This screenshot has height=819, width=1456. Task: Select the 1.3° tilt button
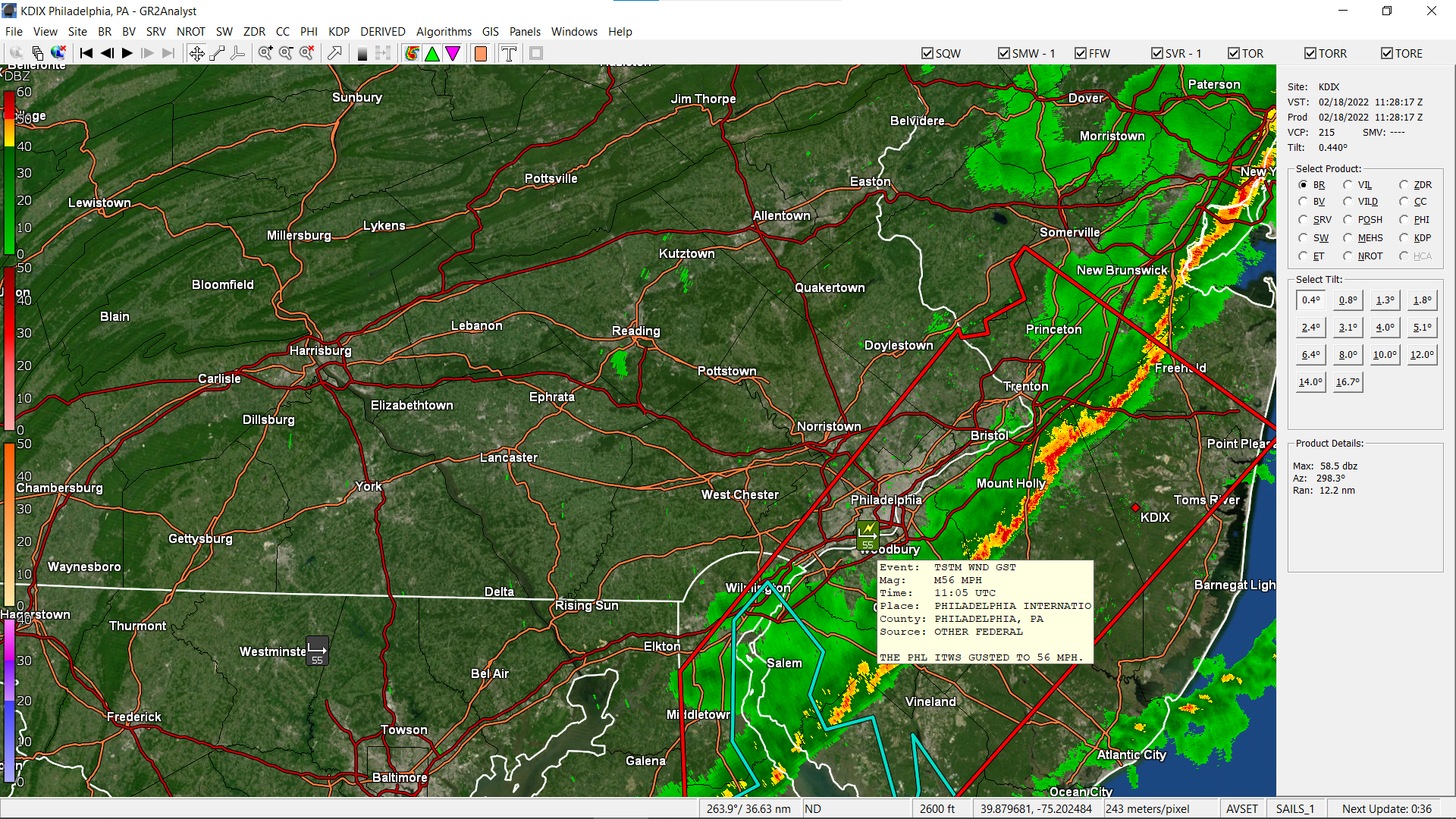pyautogui.click(x=1385, y=300)
